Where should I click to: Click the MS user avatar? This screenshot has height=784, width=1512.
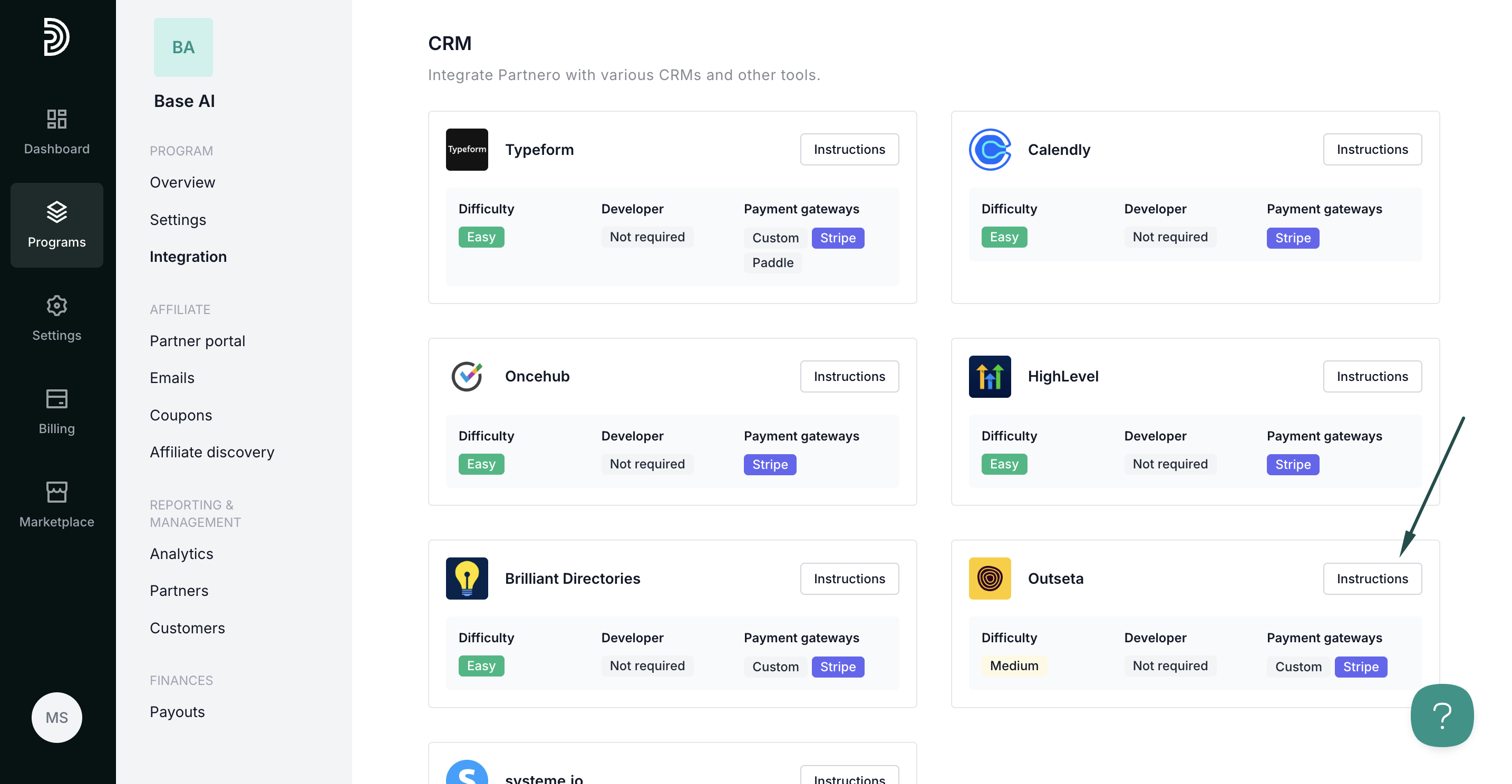[x=56, y=717]
